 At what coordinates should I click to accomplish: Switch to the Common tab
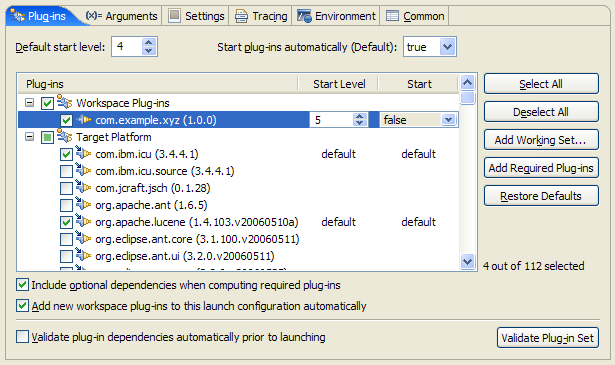point(415,16)
